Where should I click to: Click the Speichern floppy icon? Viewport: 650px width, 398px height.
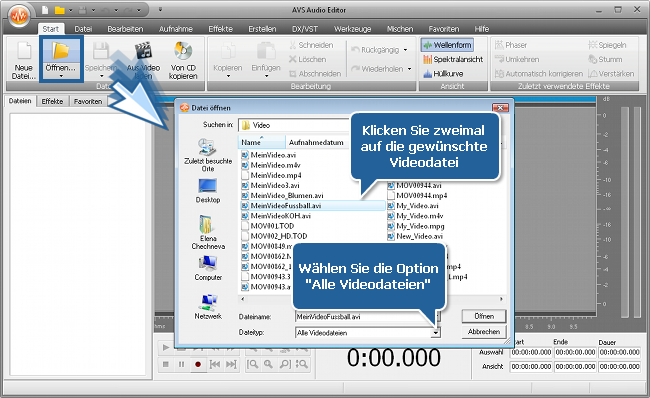click(101, 51)
